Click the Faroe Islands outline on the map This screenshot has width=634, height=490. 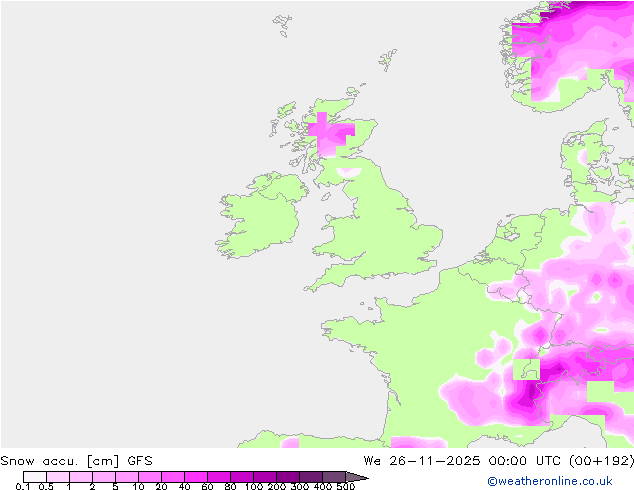tap(282, 25)
